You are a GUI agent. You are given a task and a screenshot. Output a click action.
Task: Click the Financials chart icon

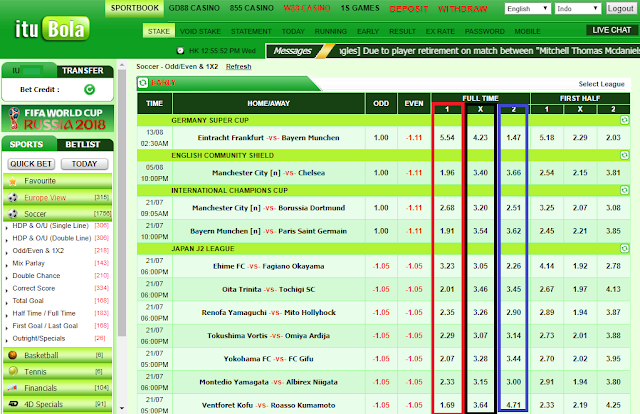(x=13, y=388)
